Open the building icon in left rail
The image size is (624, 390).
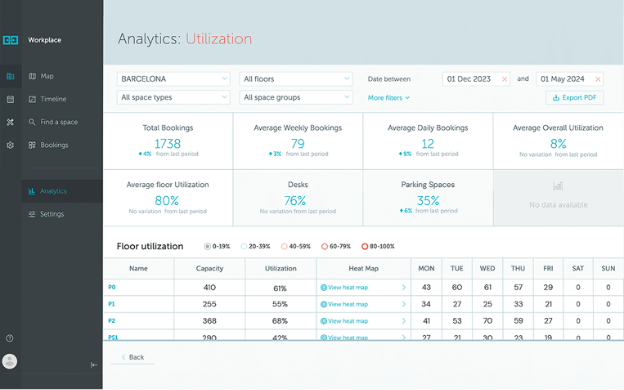coord(10,76)
